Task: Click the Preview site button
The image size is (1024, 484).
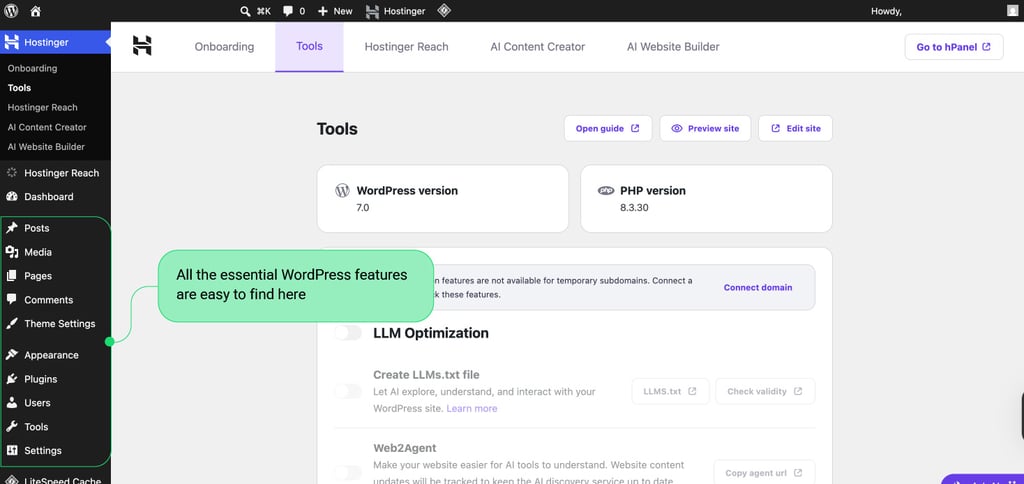Action: click(705, 128)
